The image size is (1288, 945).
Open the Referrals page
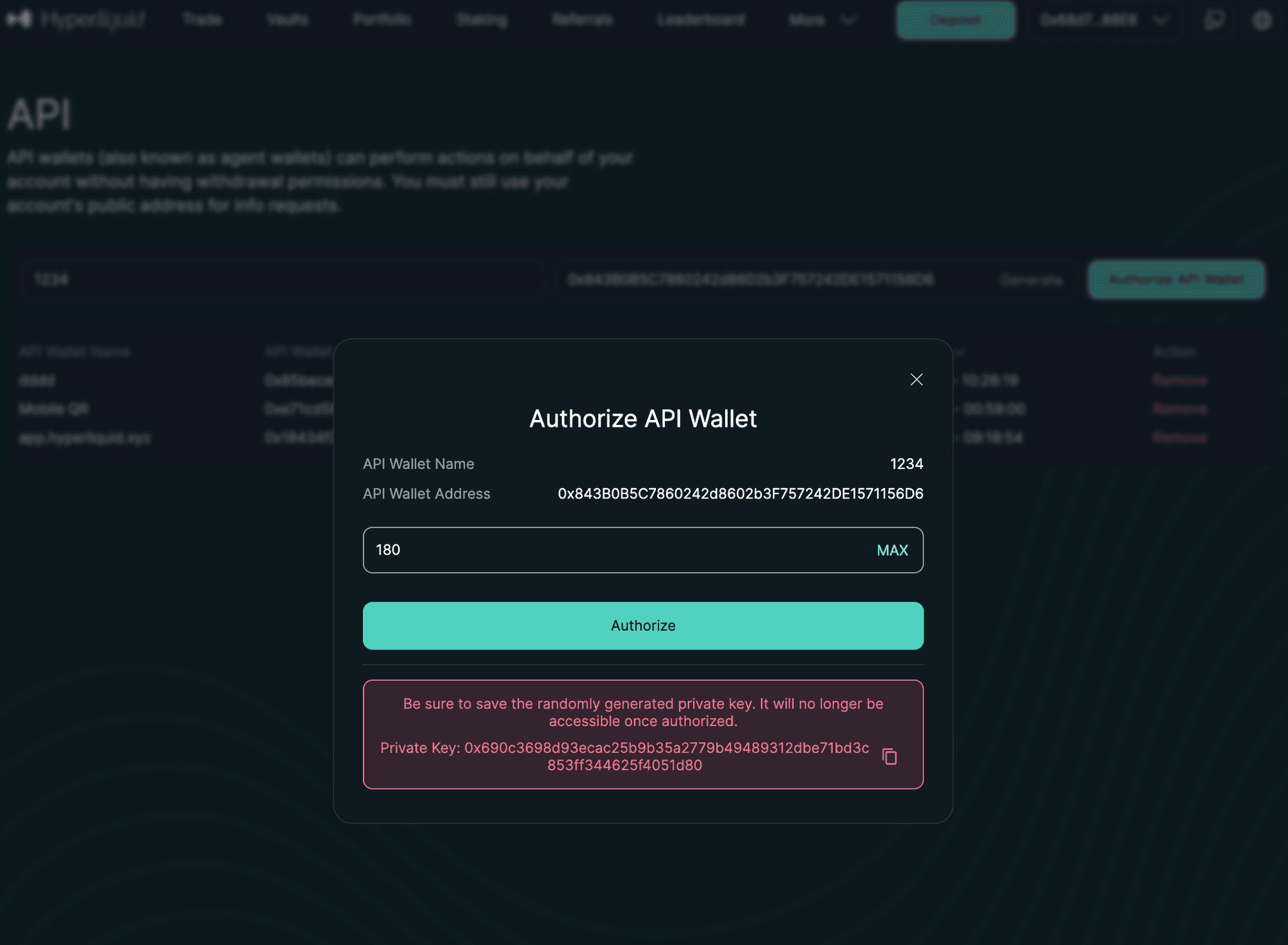tap(582, 20)
